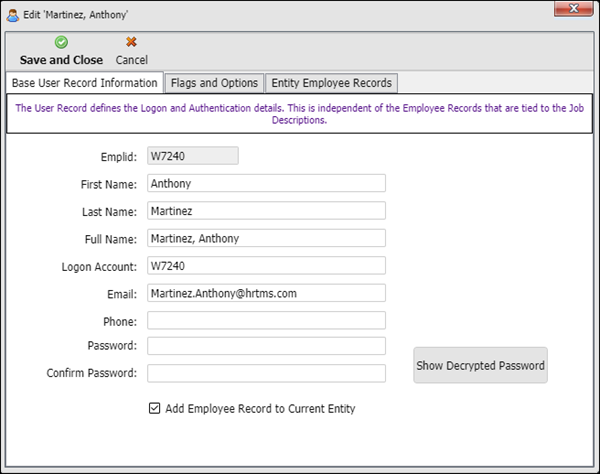Screen dimensions: 600x474
Task: Click the Save and Close label
Action: point(61,60)
